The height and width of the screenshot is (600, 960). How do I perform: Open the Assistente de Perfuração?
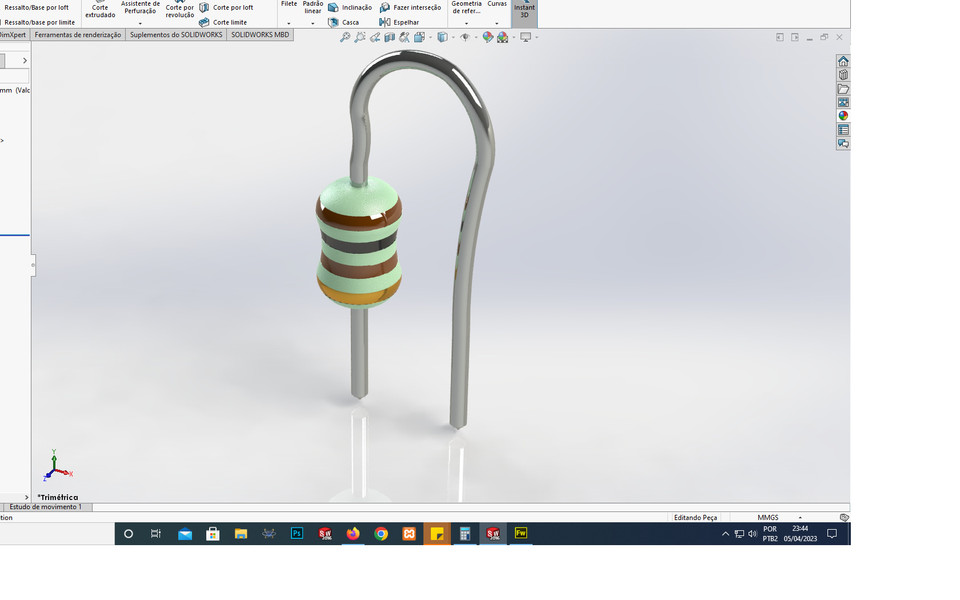pyautogui.click(x=140, y=8)
